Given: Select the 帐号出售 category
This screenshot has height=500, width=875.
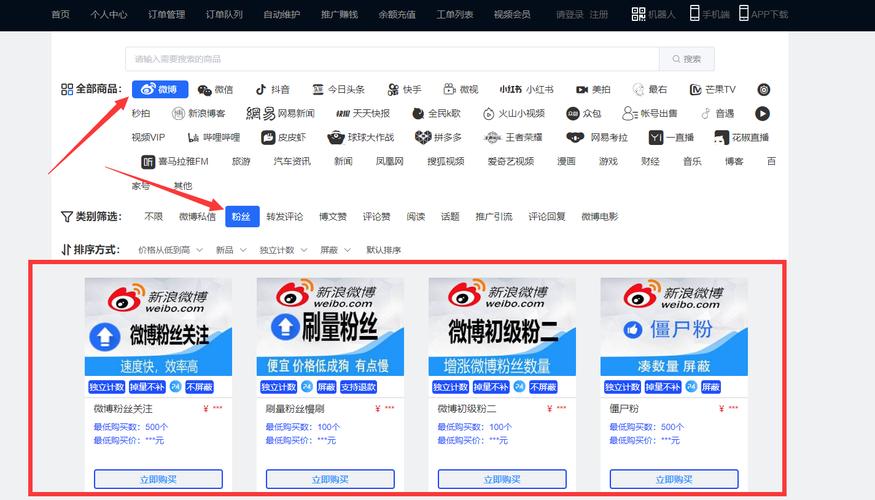Looking at the screenshot, I should (650, 113).
